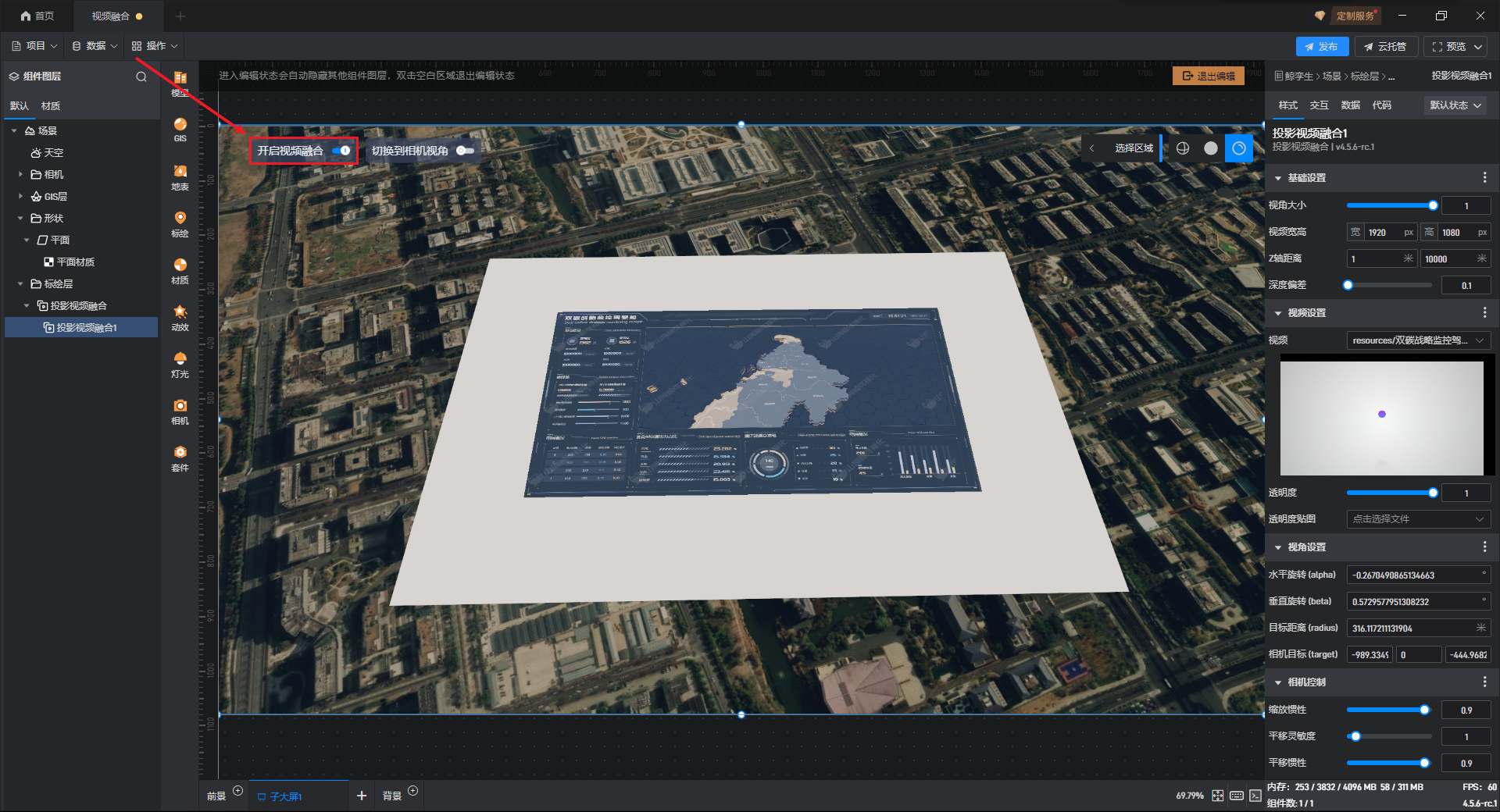This screenshot has width=1500, height=812.
Task: Click the 发布 publish button
Action: [x=1321, y=47]
